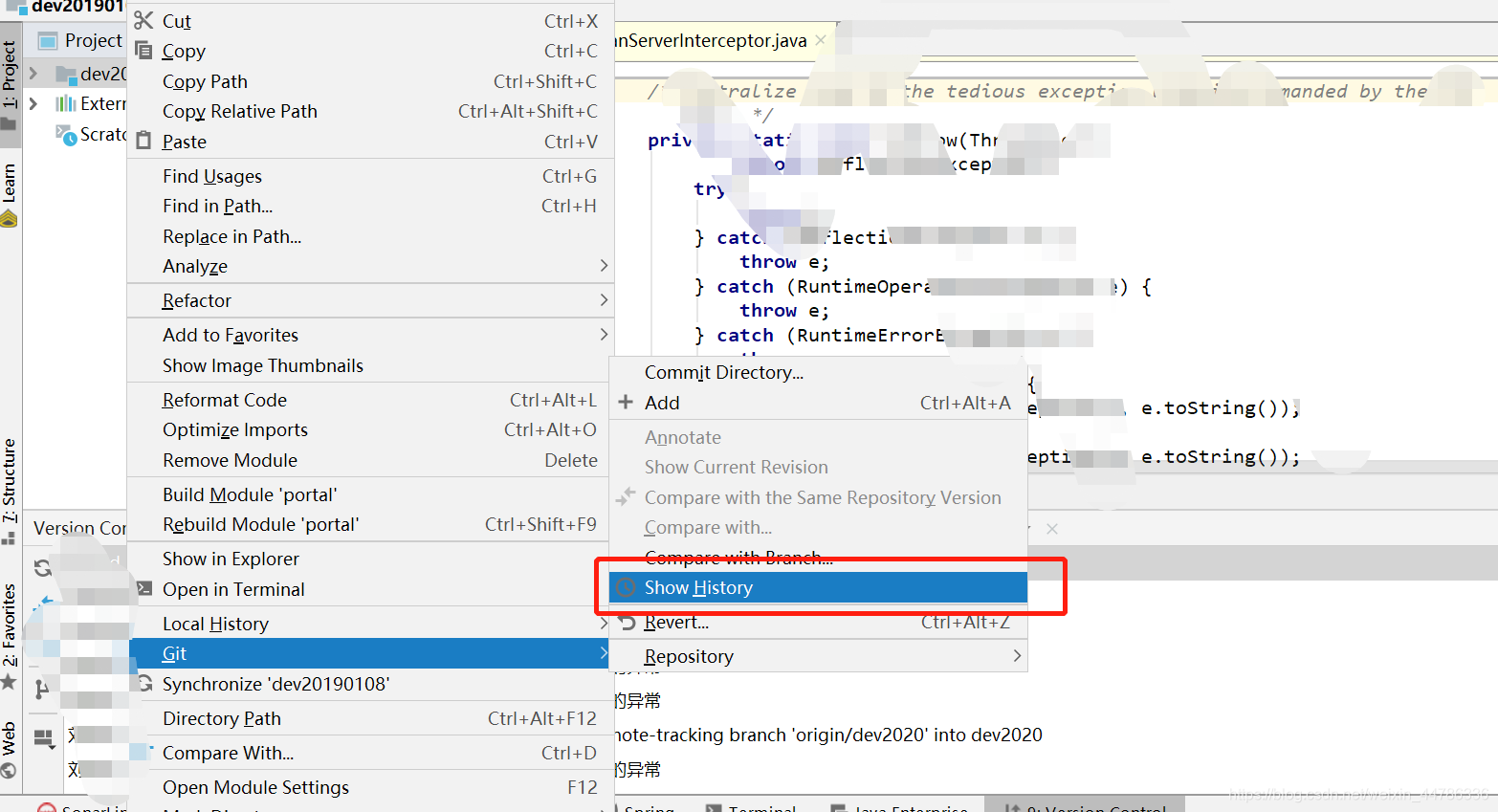Select Annotate in Git submenu
Viewport: 1498px width, 812px height.
click(x=819, y=437)
